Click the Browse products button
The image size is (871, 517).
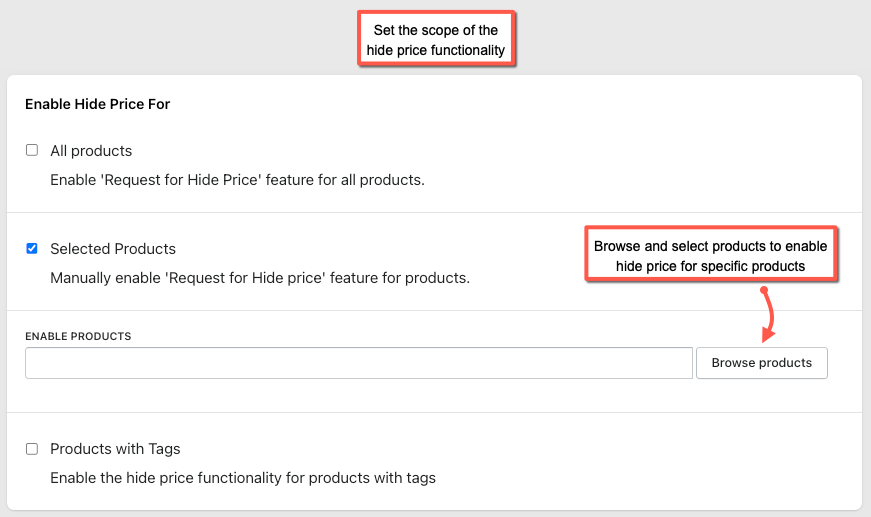click(x=762, y=363)
